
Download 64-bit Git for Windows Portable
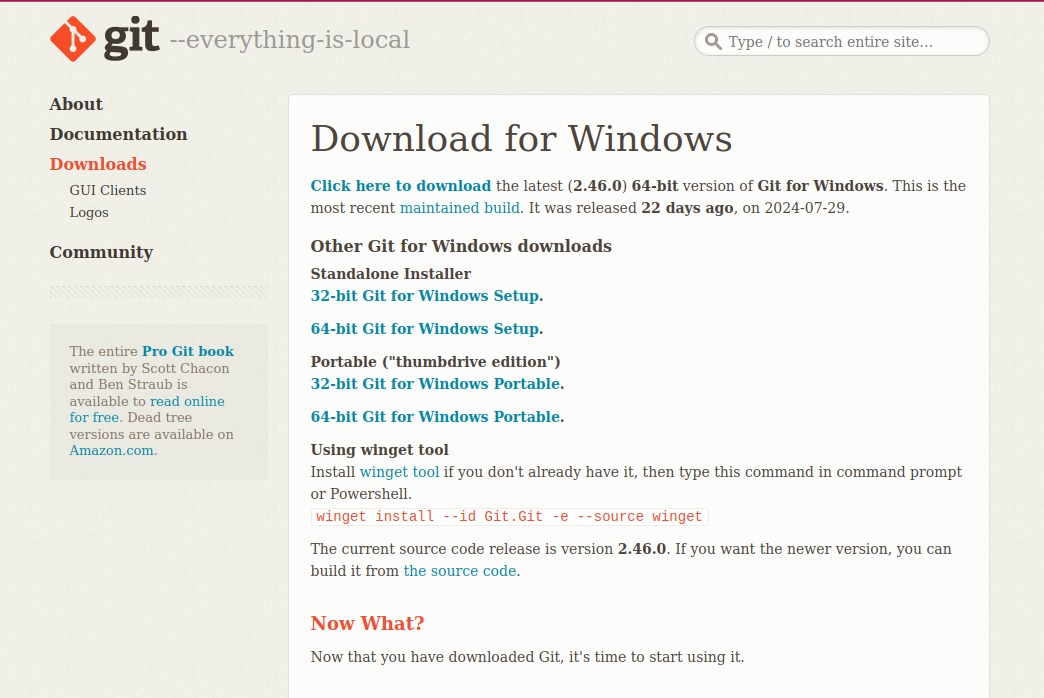437,416
